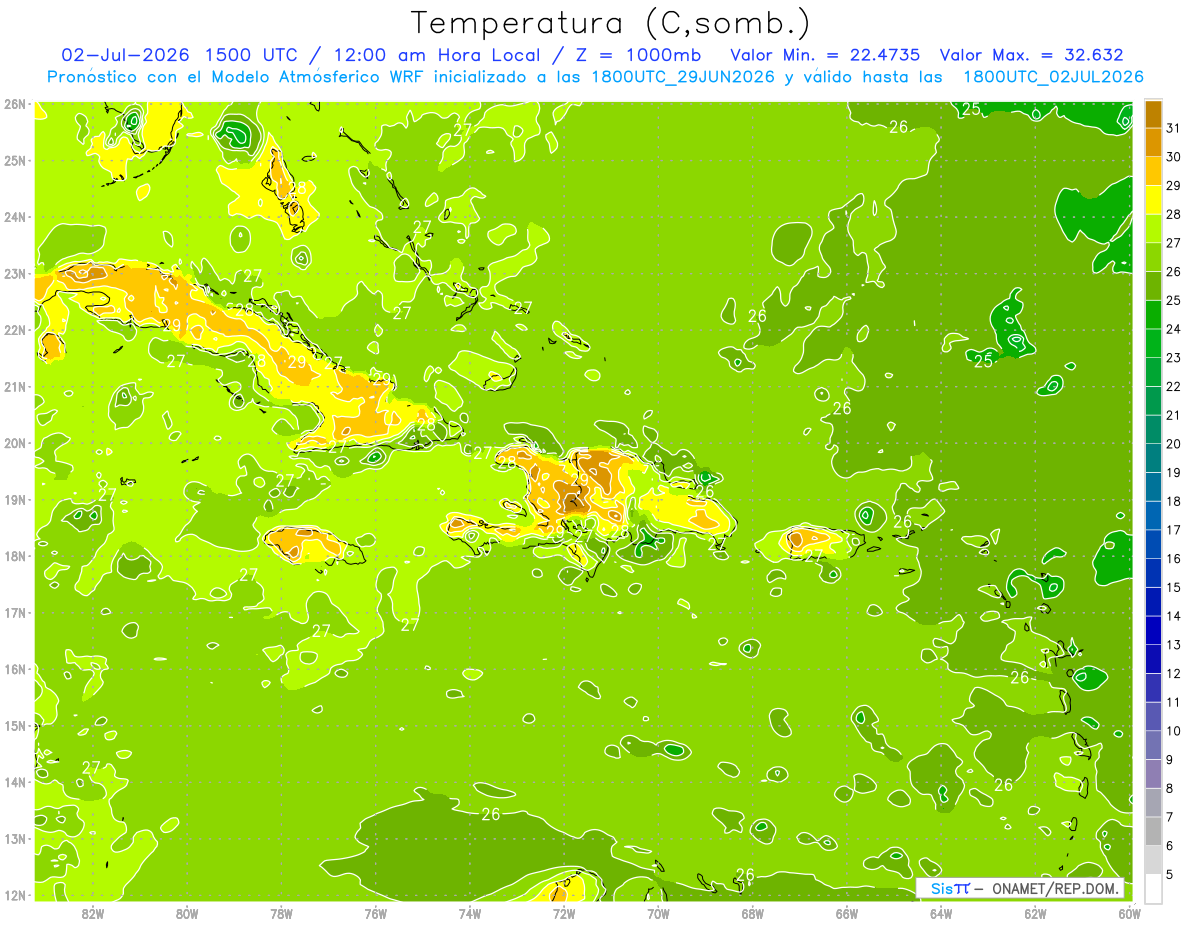The width and height of the screenshot is (1200, 927).
Task: Click the 24N latitude label
Action: pyautogui.click(x=15, y=217)
